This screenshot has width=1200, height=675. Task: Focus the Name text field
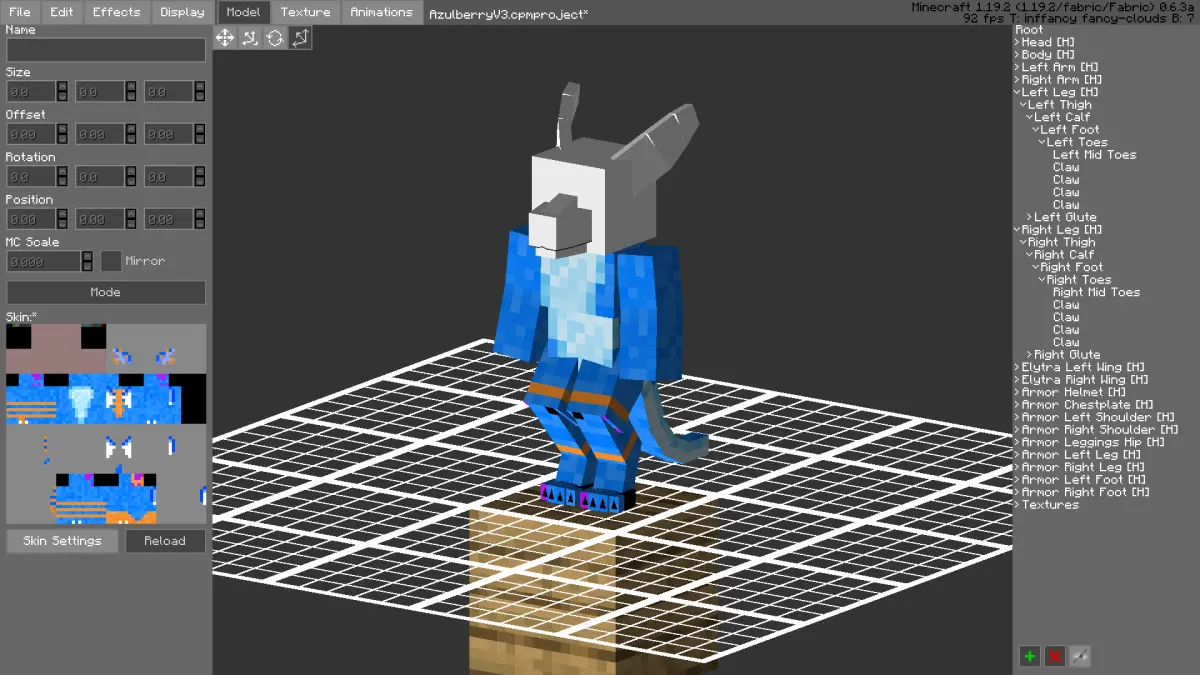coord(106,50)
